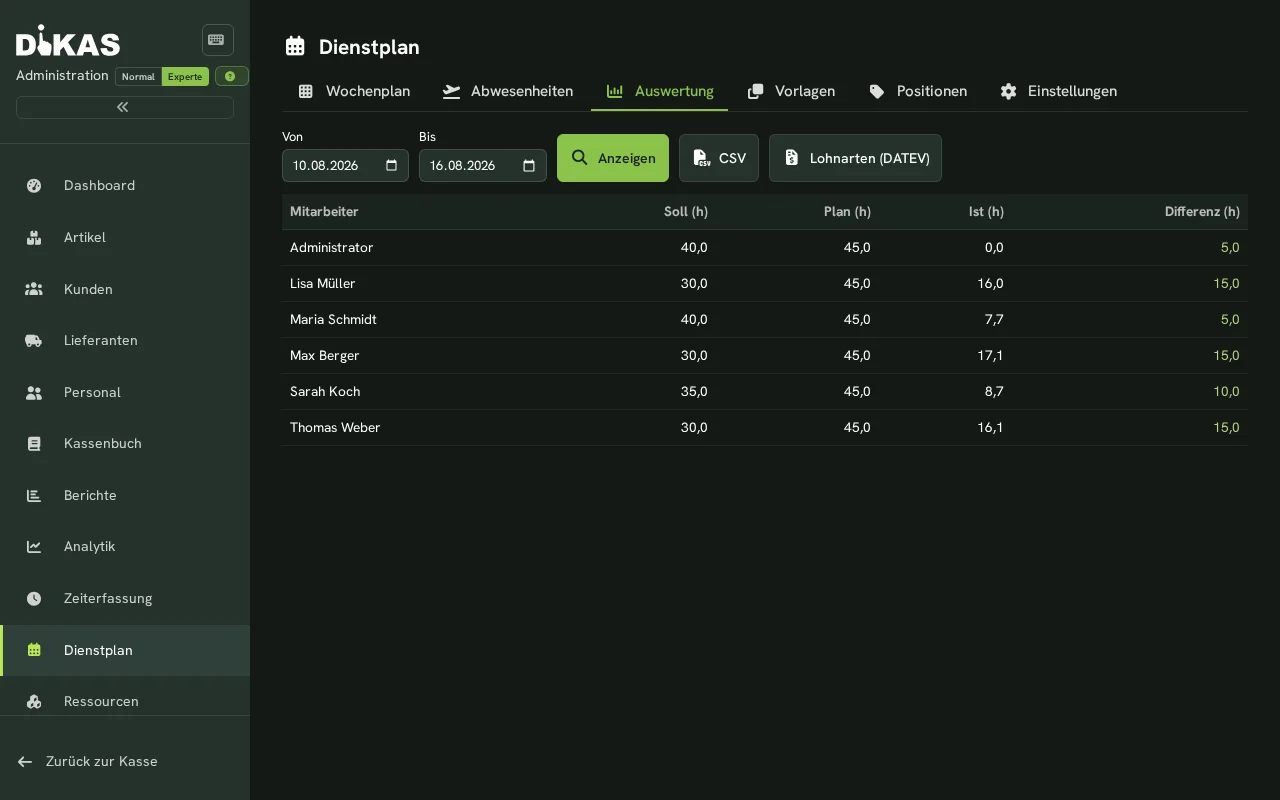This screenshot has height=800, width=1280.
Task: Click the Bis date field
Action: click(x=483, y=165)
